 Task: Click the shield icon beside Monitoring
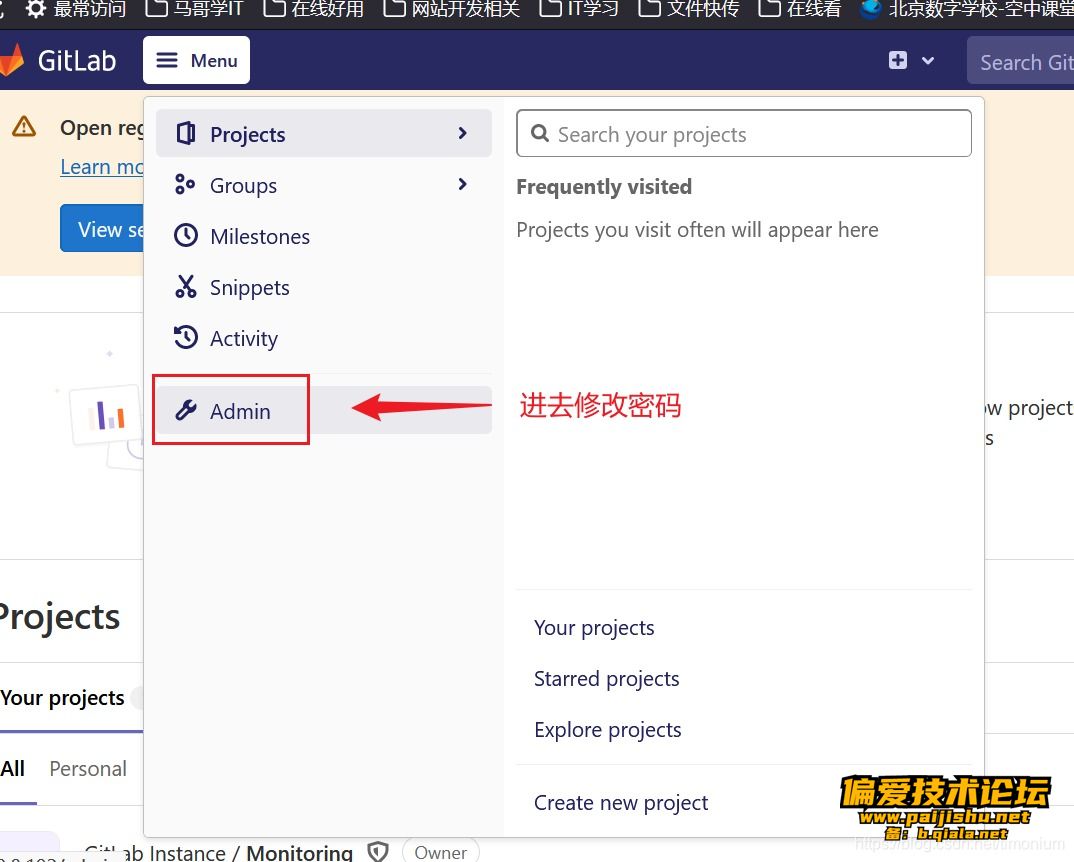click(x=377, y=851)
